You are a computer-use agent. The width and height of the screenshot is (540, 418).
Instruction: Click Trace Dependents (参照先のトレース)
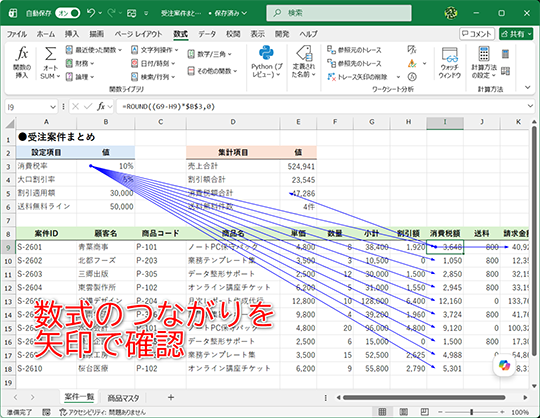pyautogui.click(x=354, y=63)
